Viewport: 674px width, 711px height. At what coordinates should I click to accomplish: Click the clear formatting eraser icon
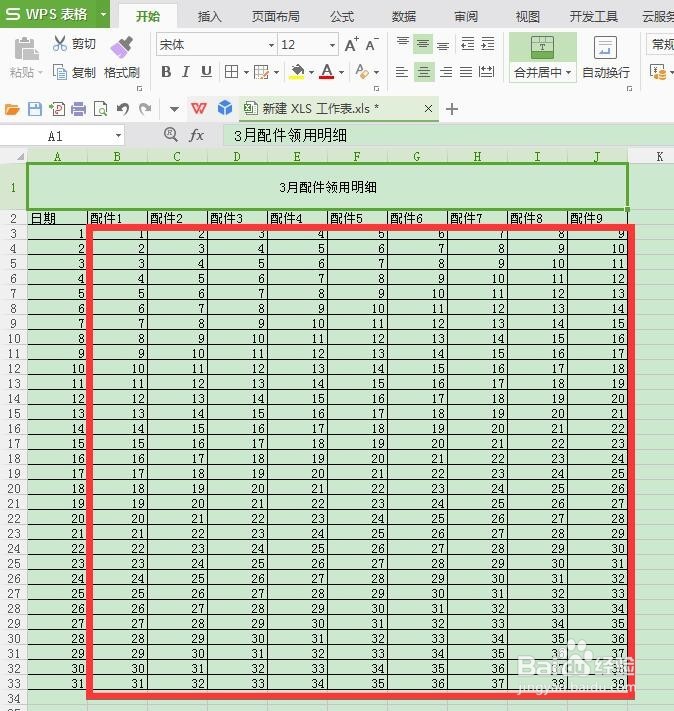(x=362, y=72)
